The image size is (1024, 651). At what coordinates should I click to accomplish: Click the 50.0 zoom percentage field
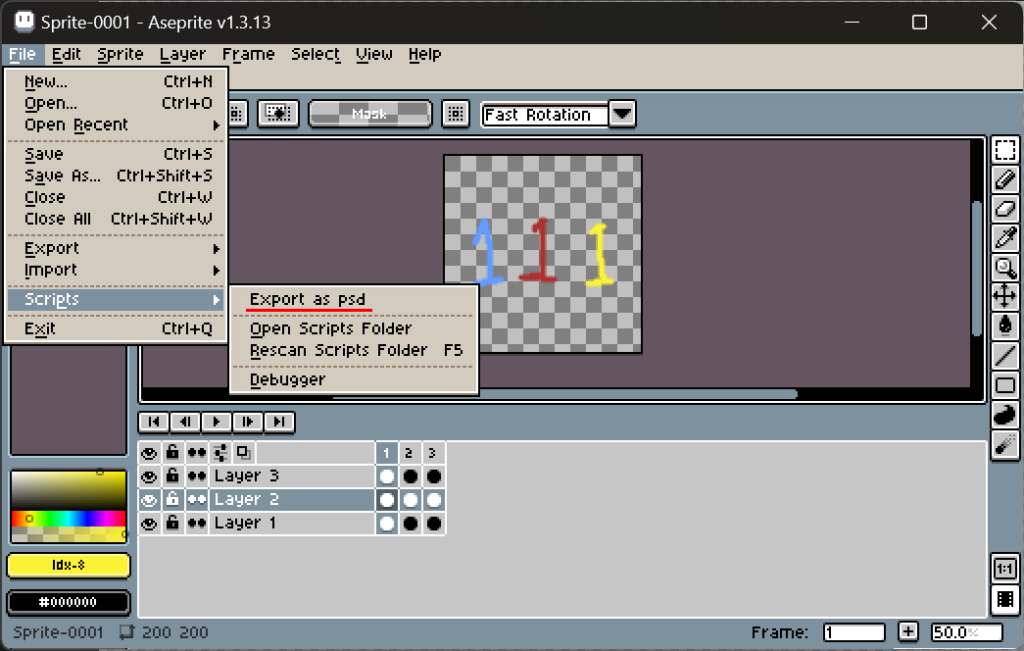click(x=967, y=632)
